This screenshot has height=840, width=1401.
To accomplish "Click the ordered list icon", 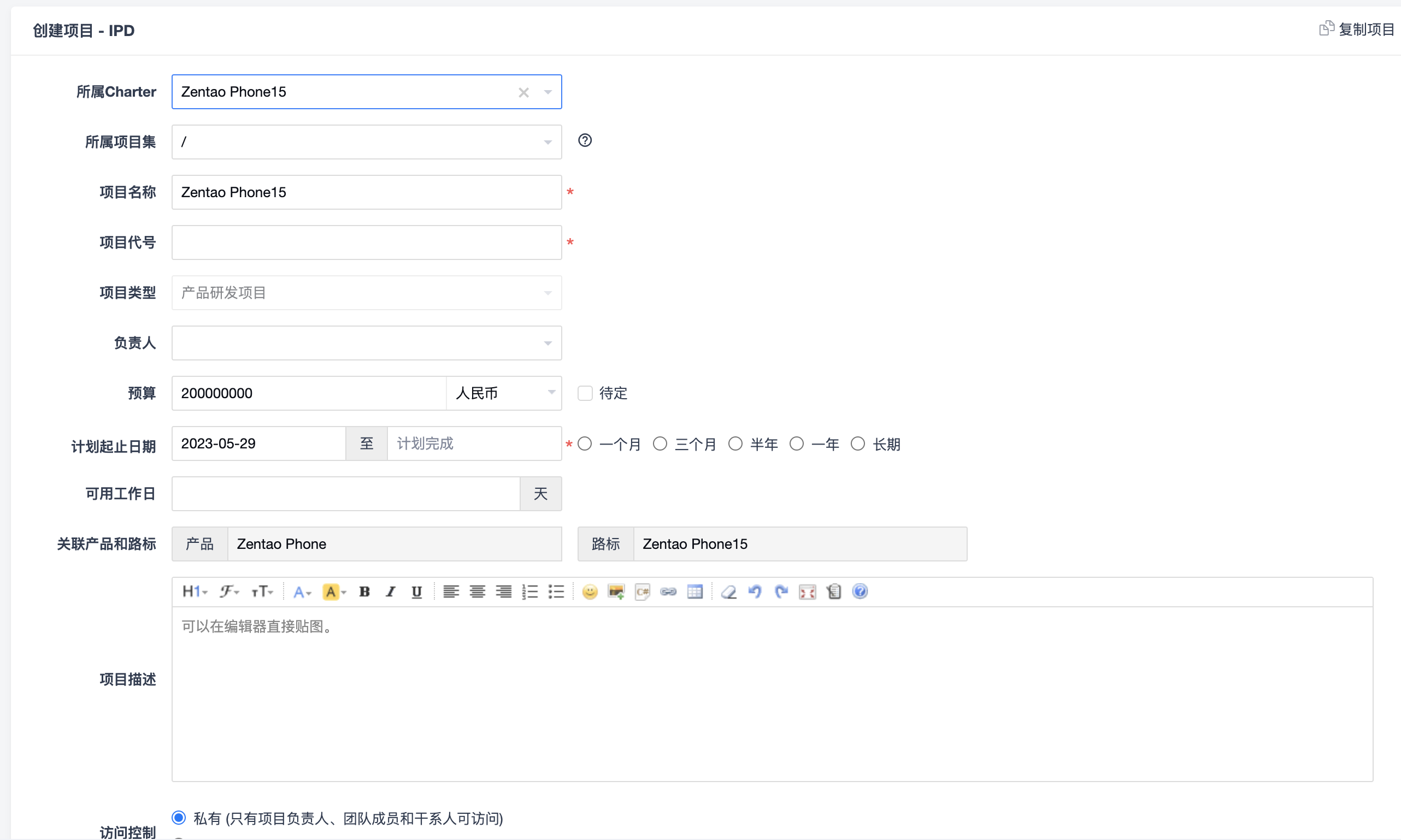I will point(529,591).
